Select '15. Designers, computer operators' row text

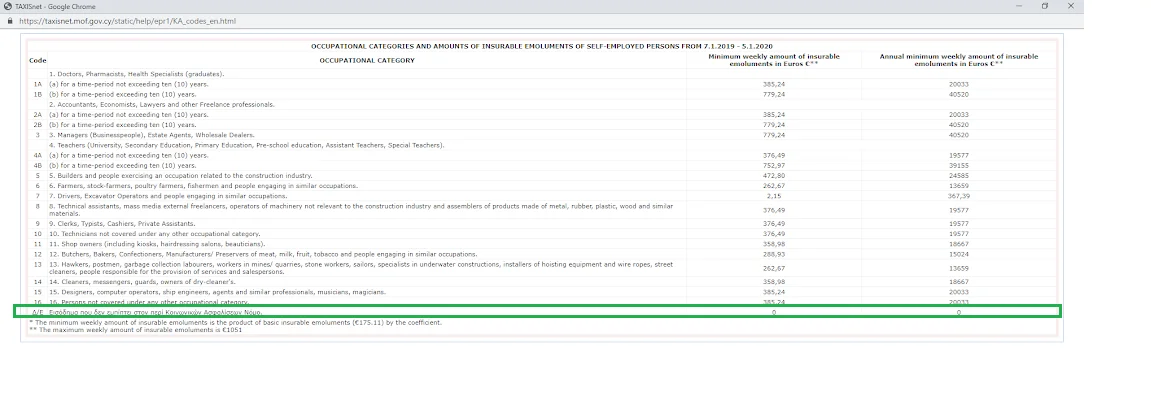pyautogui.click(x=217, y=292)
